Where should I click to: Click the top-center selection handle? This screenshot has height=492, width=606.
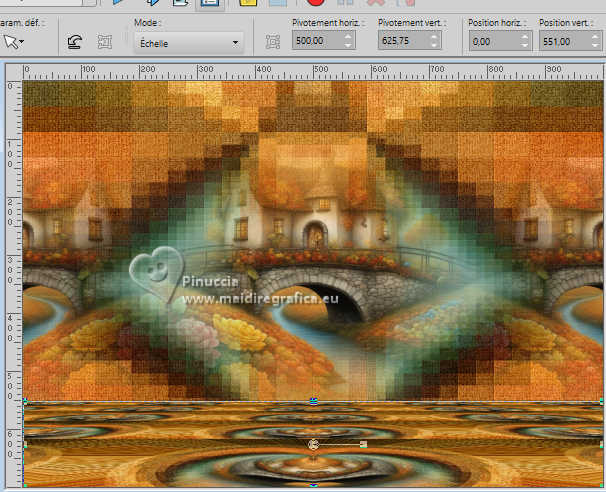point(313,401)
